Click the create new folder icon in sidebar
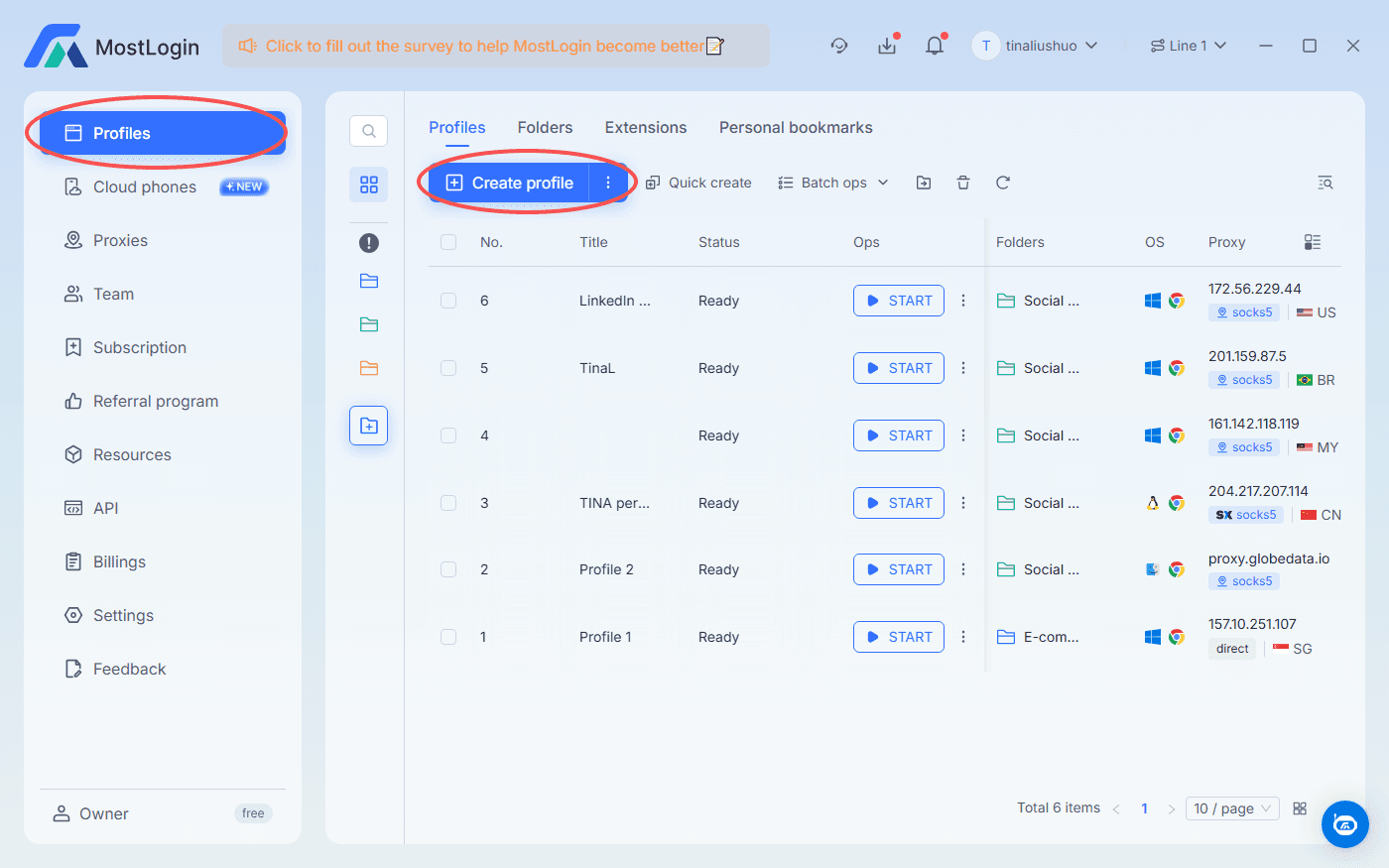 coord(368,426)
